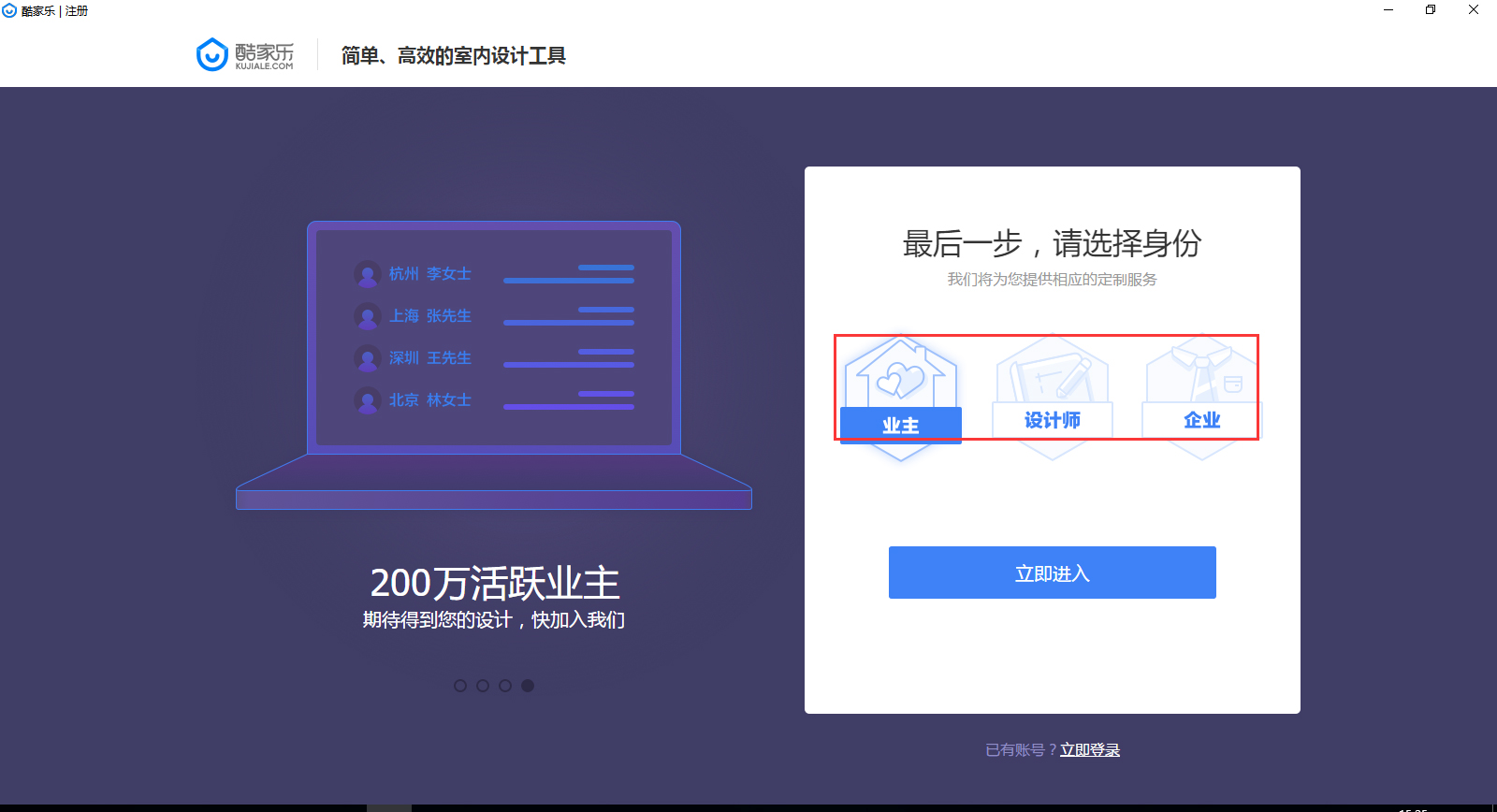Click the avatar beside 北京 林女士
This screenshot has width=1497, height=812.
click(367, 400)
